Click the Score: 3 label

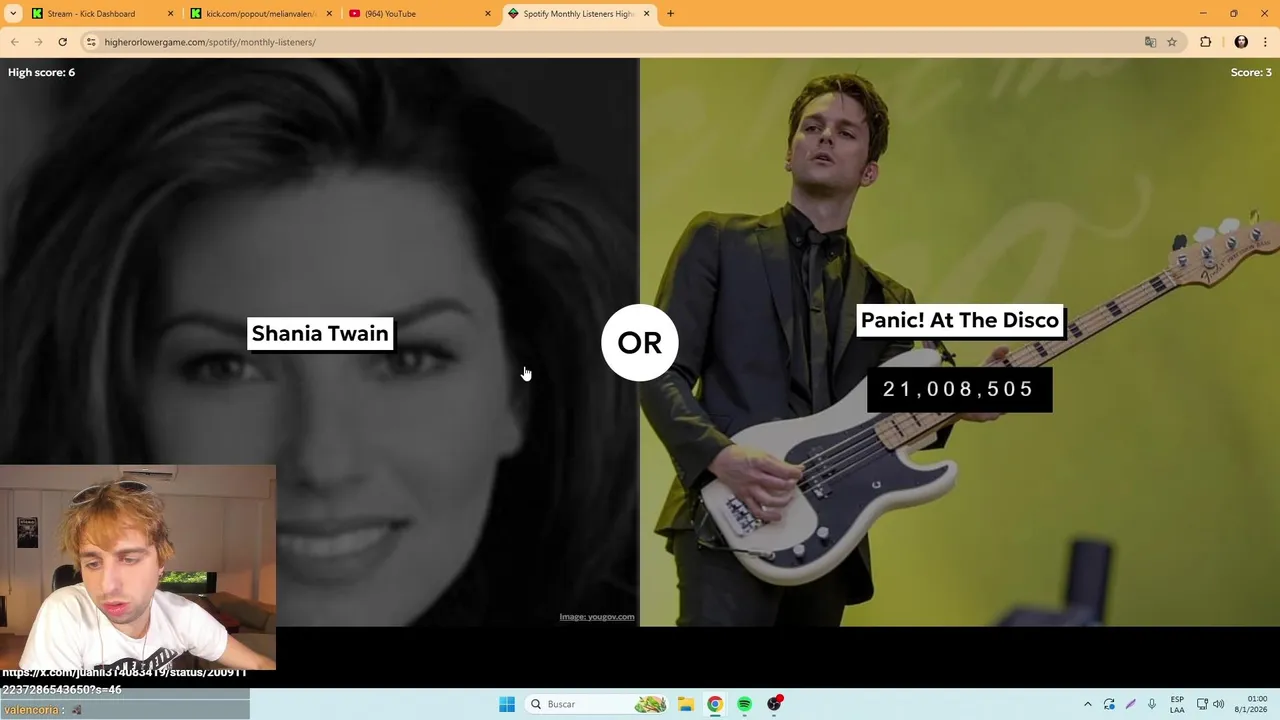tap(1251, 72)
